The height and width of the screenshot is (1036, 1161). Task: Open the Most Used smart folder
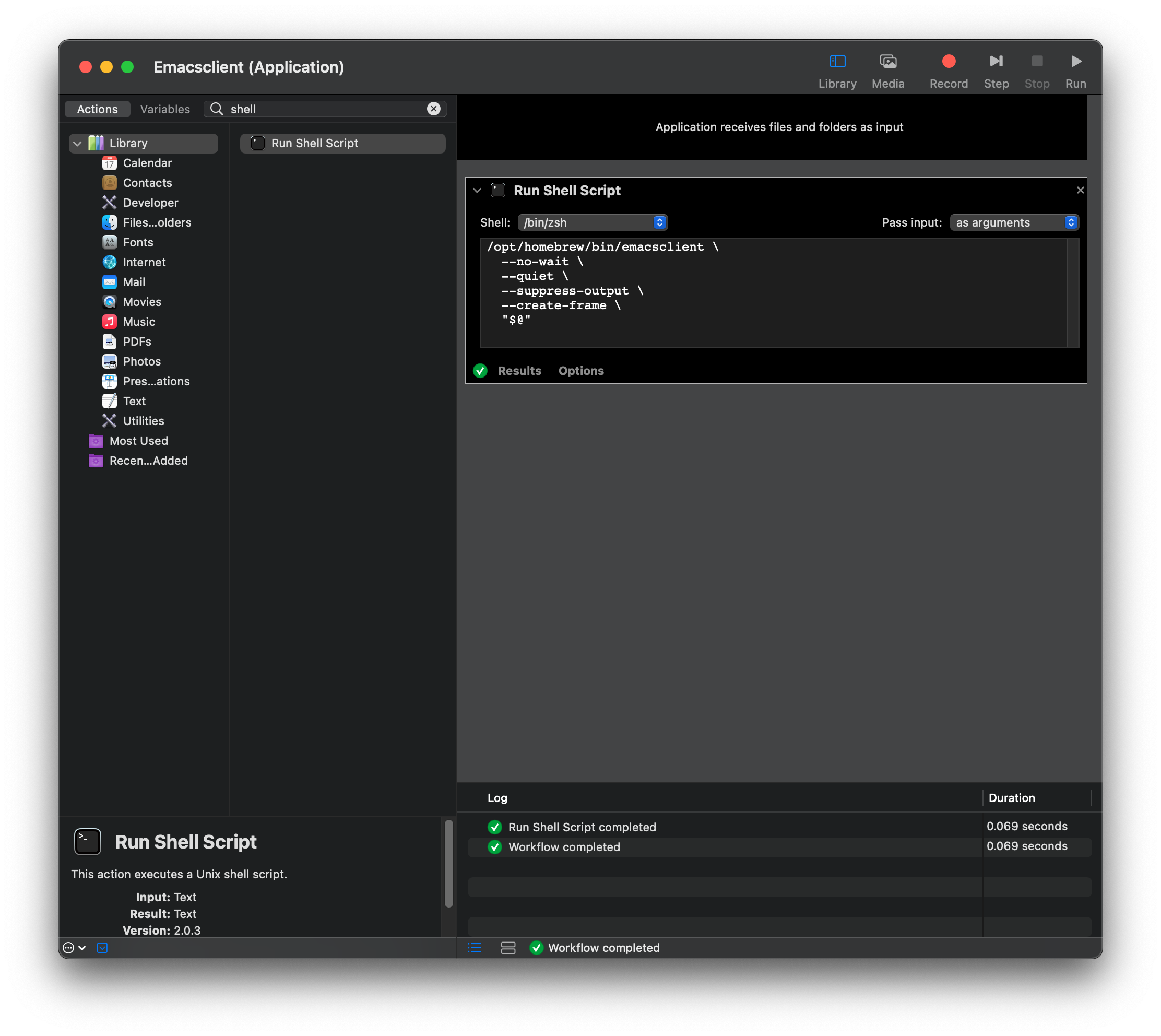138,442
